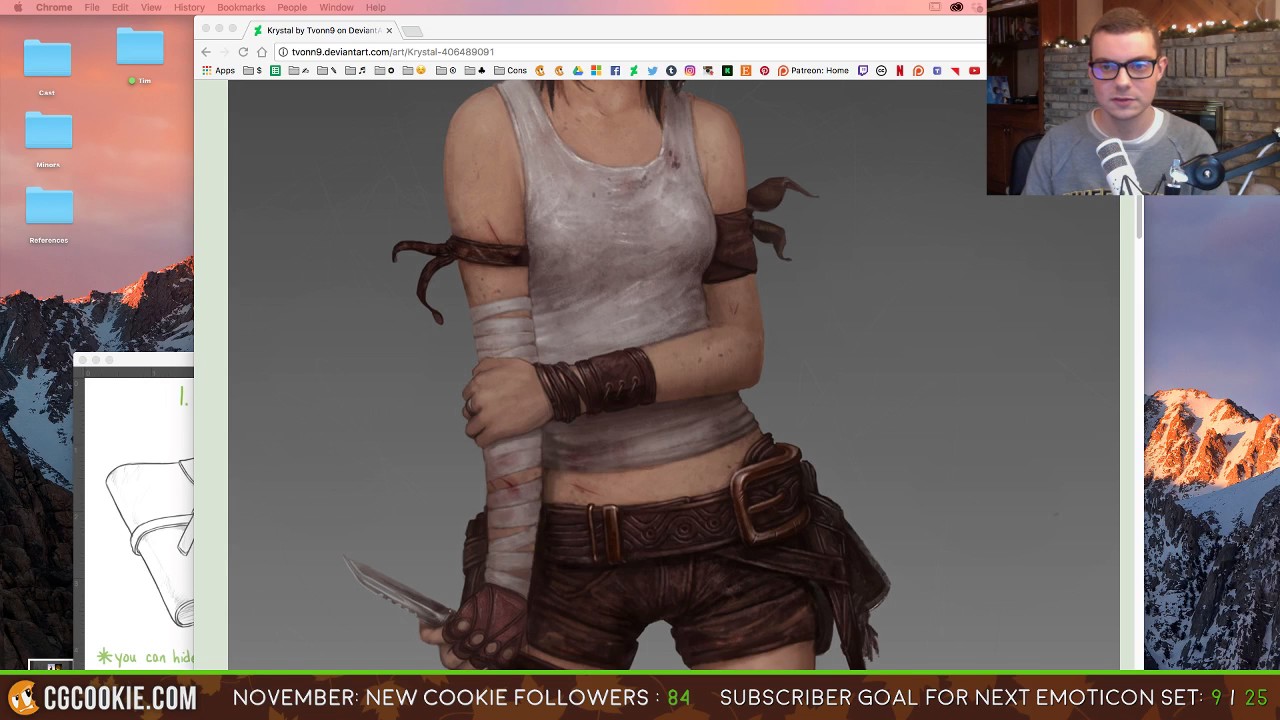1280x720 pixels.
Task: Select the 'Minors' desktop folder
Action: tap(48, 138)
